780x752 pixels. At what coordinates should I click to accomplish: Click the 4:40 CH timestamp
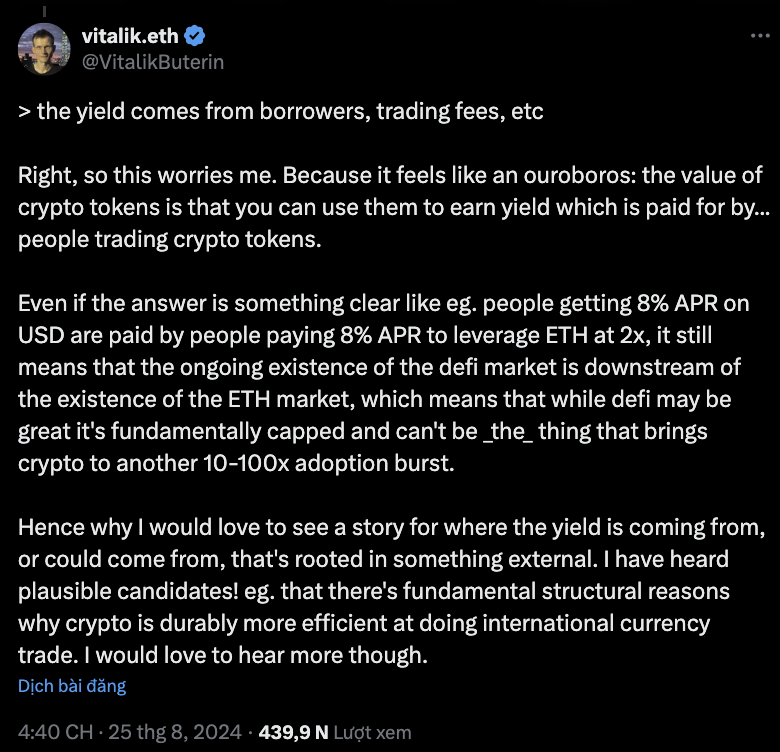pyautogui.click(x=52, y=732)
